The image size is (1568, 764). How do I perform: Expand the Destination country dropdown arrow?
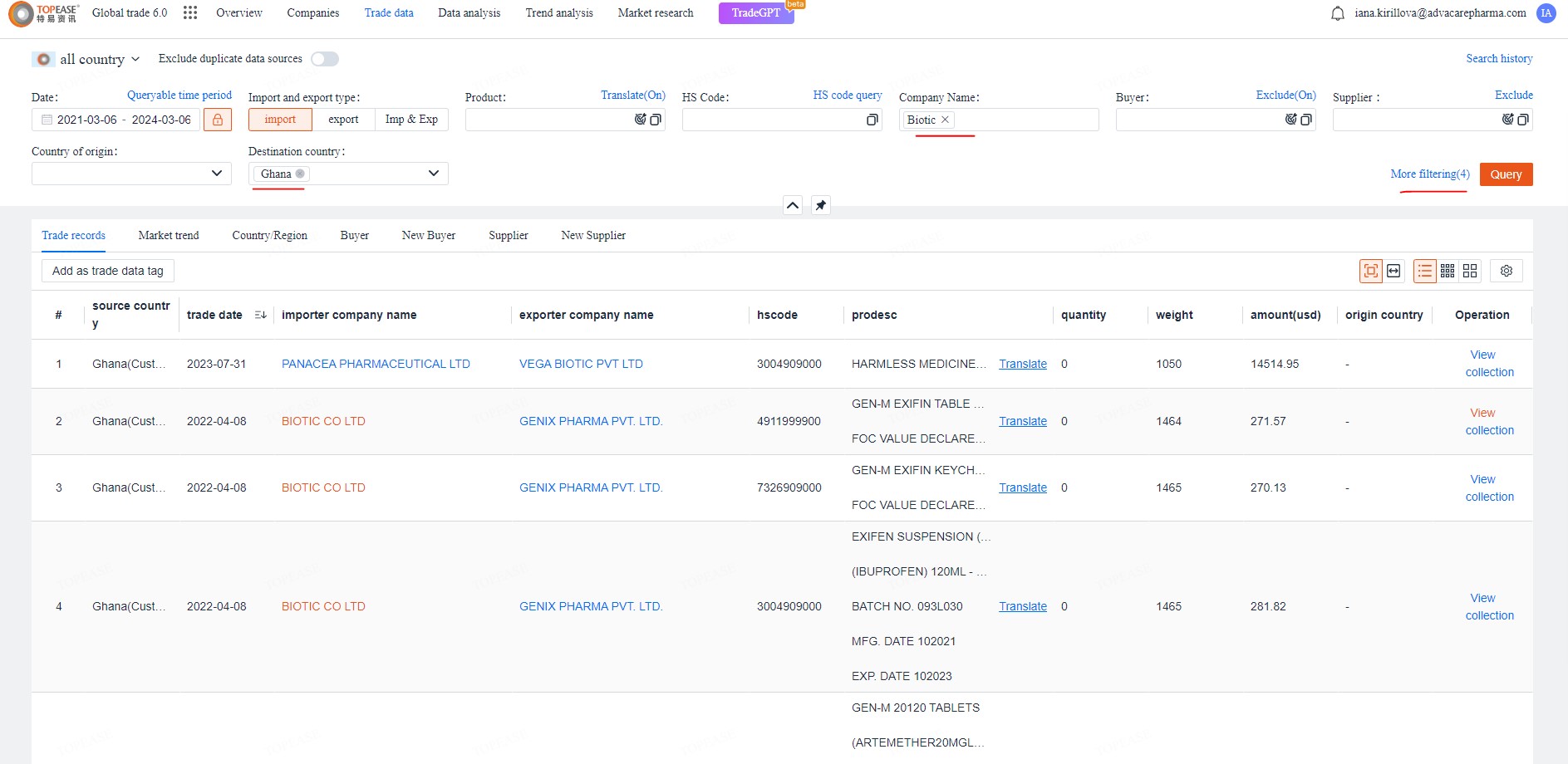pyautogui.click(x=433, y=174)
